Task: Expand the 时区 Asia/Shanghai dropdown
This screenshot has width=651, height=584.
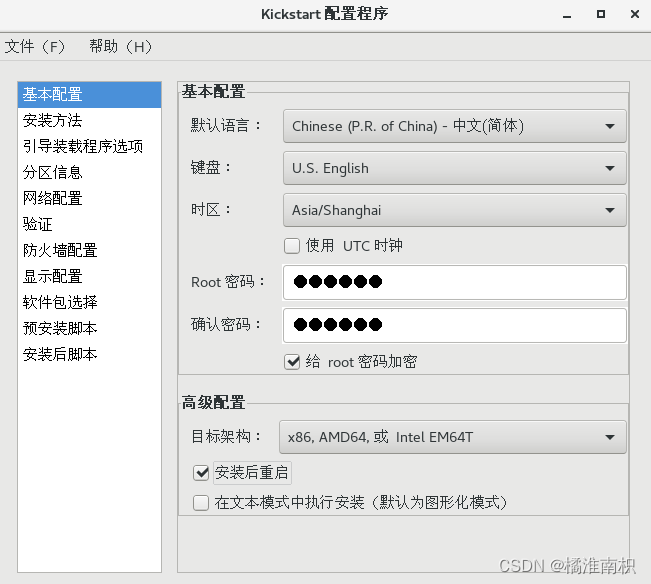Action: pyautogui.click(x=455, y=210)
